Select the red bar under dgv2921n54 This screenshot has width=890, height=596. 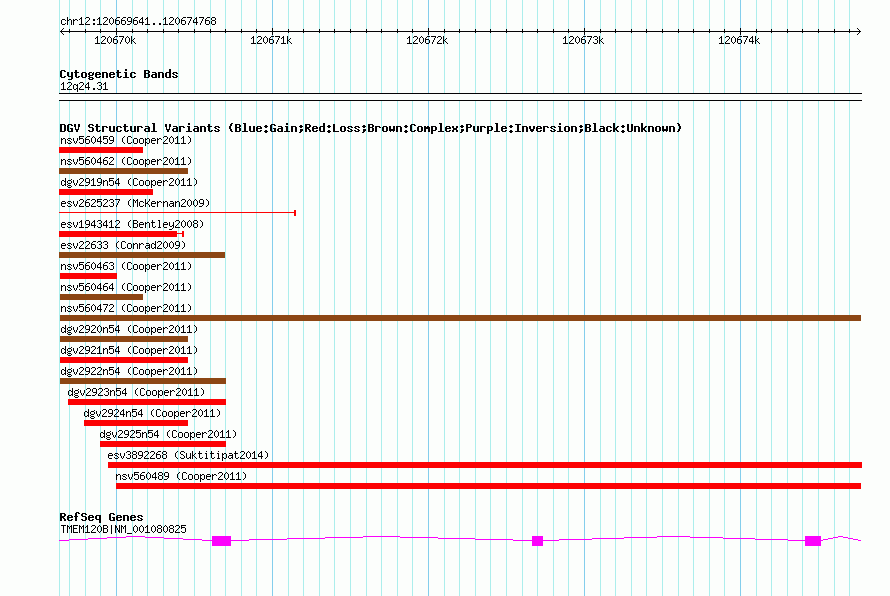[123, 360]
